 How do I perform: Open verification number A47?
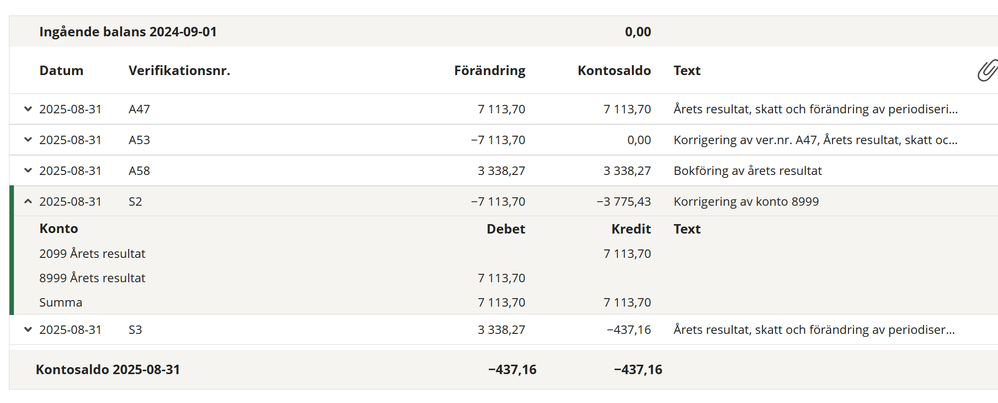[x=139, y=110]
